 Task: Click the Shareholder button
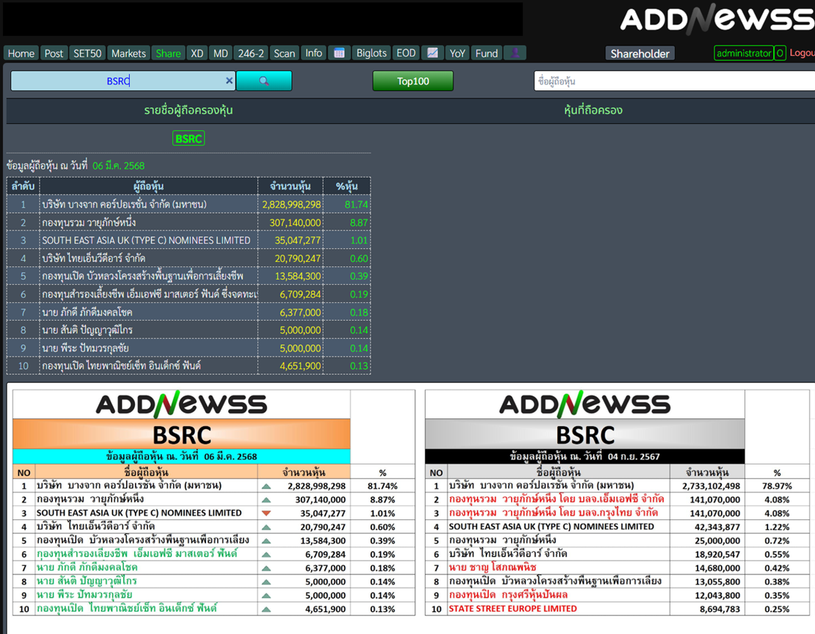coord(640,53)
